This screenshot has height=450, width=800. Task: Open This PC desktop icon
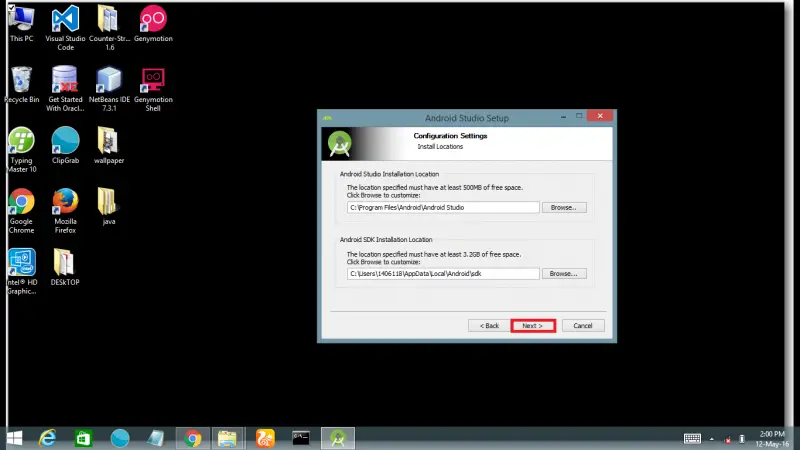click(x=21, y=24)
